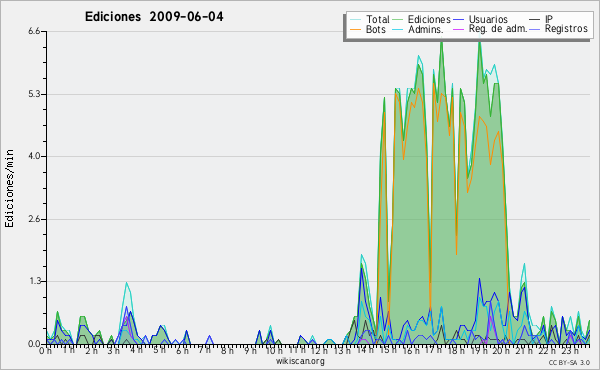Click the '5 h' x-axis label

click(159, 351)
